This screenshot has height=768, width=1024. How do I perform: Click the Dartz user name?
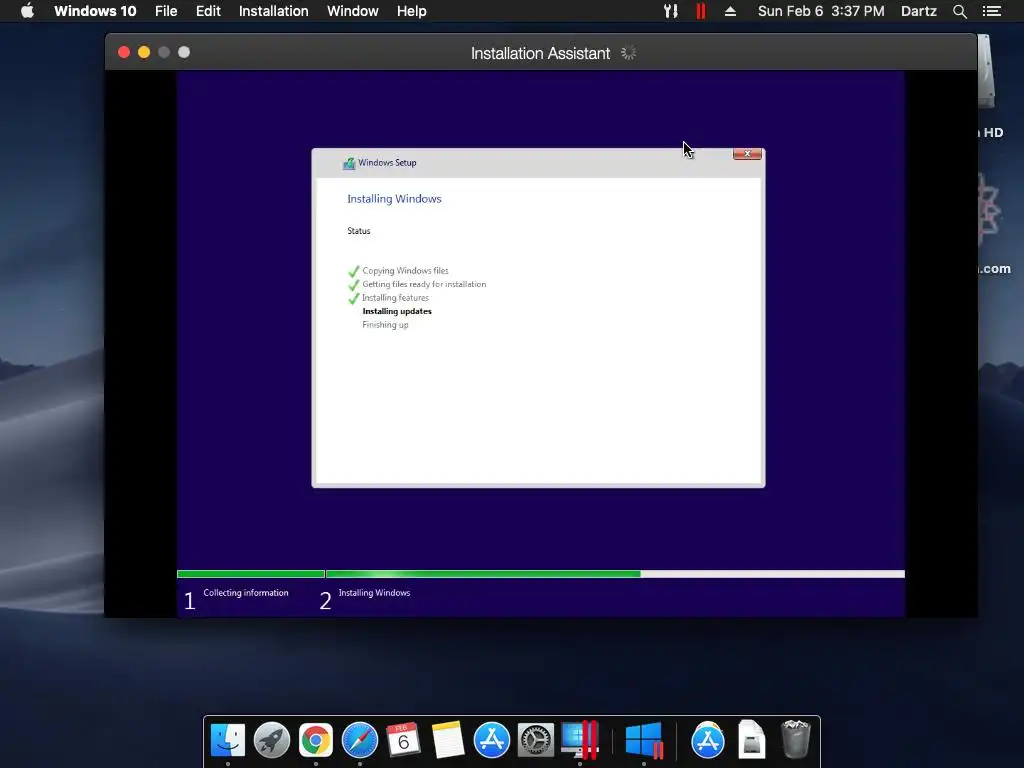(x=918, y=11)
